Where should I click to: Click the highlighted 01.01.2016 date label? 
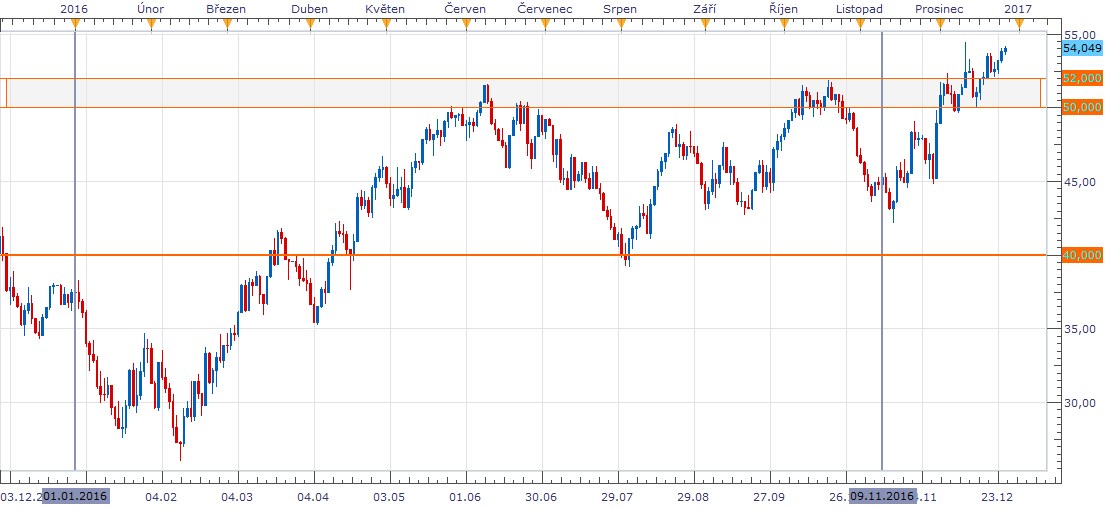tap(75, 496)
